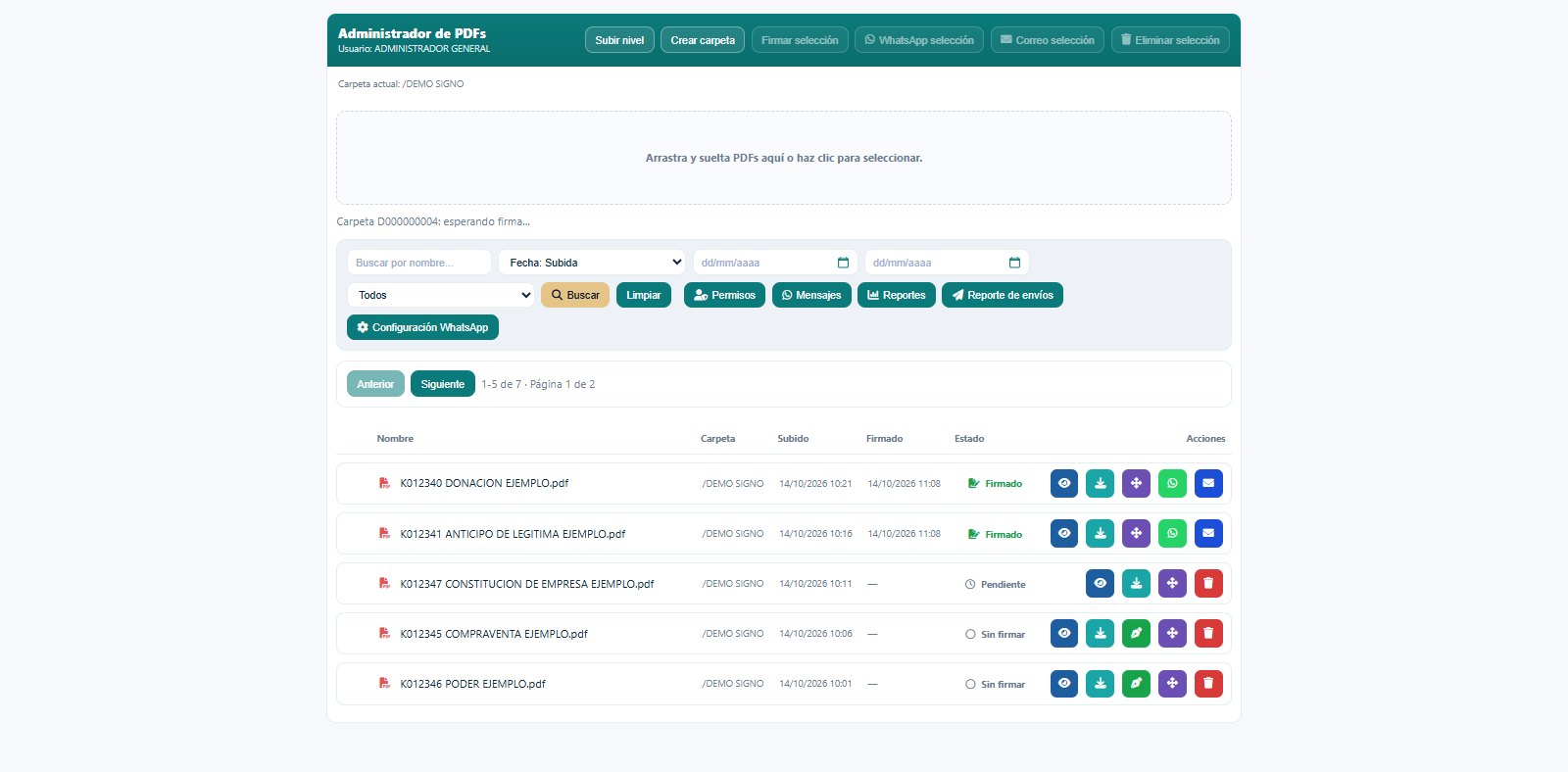Delete K012346 PODER EJEMPLO.pdf with trash icon

click(x=1208, y=683)
